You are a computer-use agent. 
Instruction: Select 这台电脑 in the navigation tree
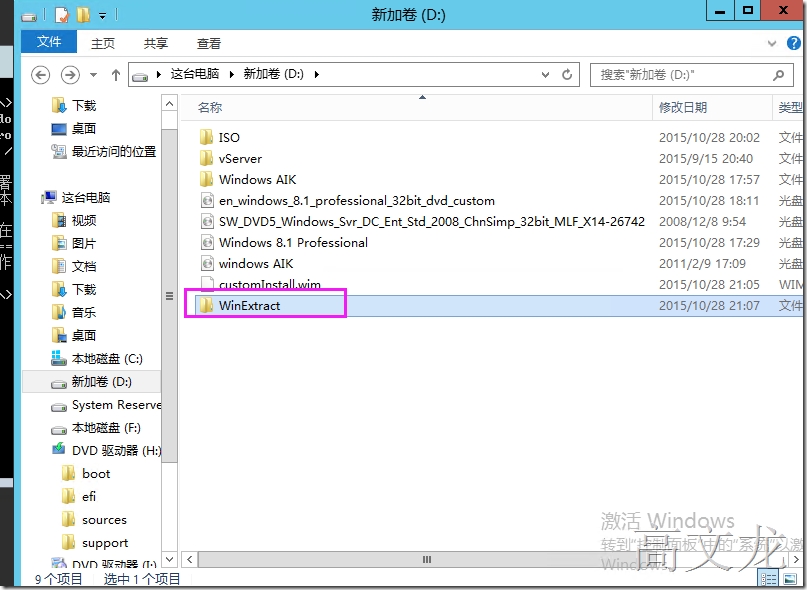(x=85, y=198)
